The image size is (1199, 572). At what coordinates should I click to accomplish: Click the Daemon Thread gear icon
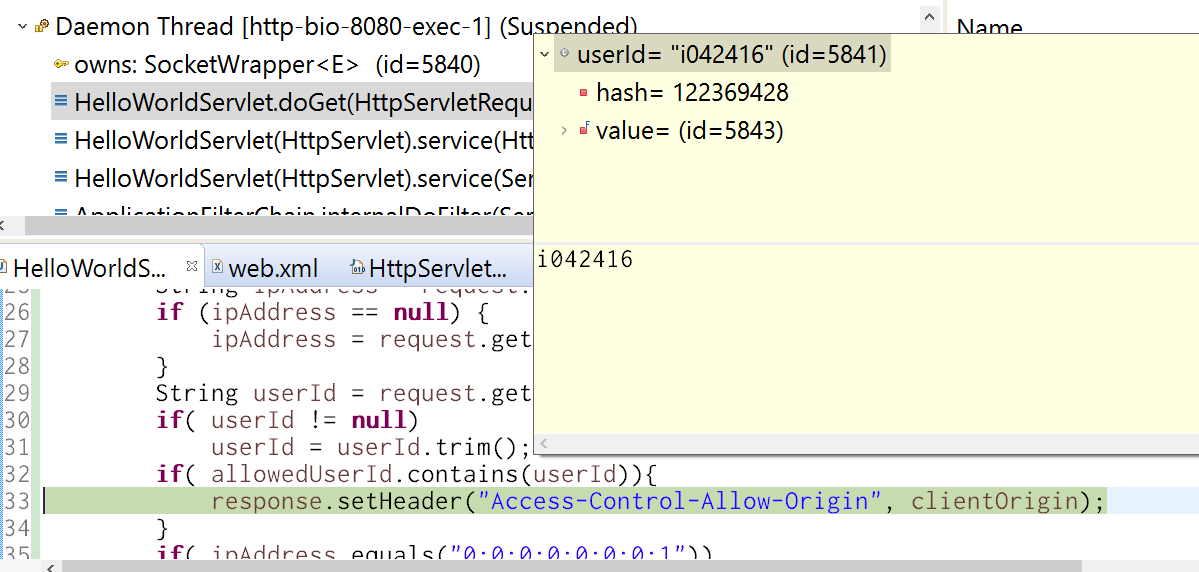pos(42,27)
